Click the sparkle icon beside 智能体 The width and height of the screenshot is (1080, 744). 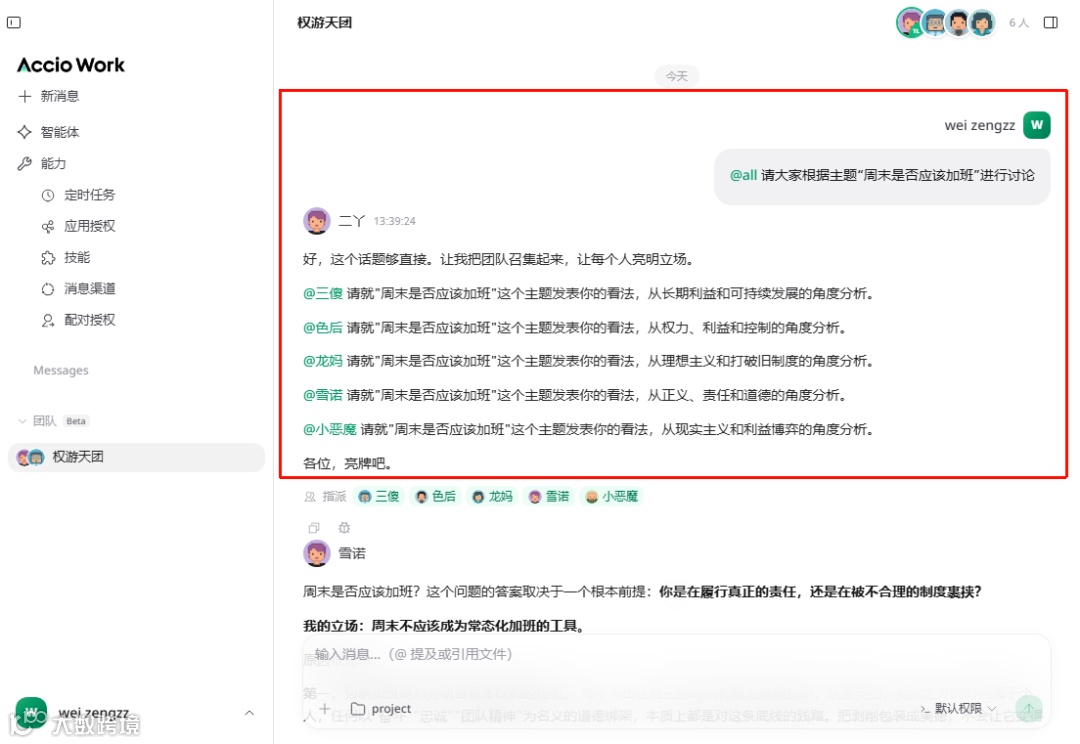coord(25,132)
